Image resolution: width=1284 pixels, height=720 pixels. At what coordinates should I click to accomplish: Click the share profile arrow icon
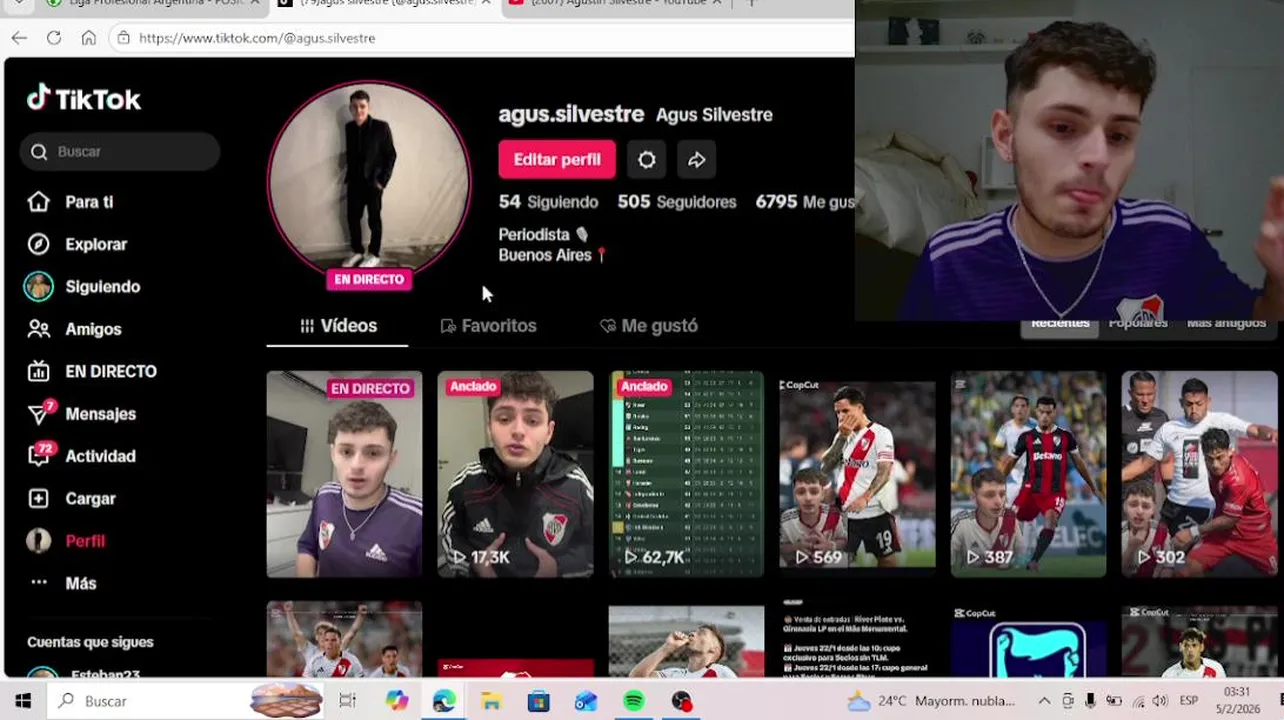[697, 160]
